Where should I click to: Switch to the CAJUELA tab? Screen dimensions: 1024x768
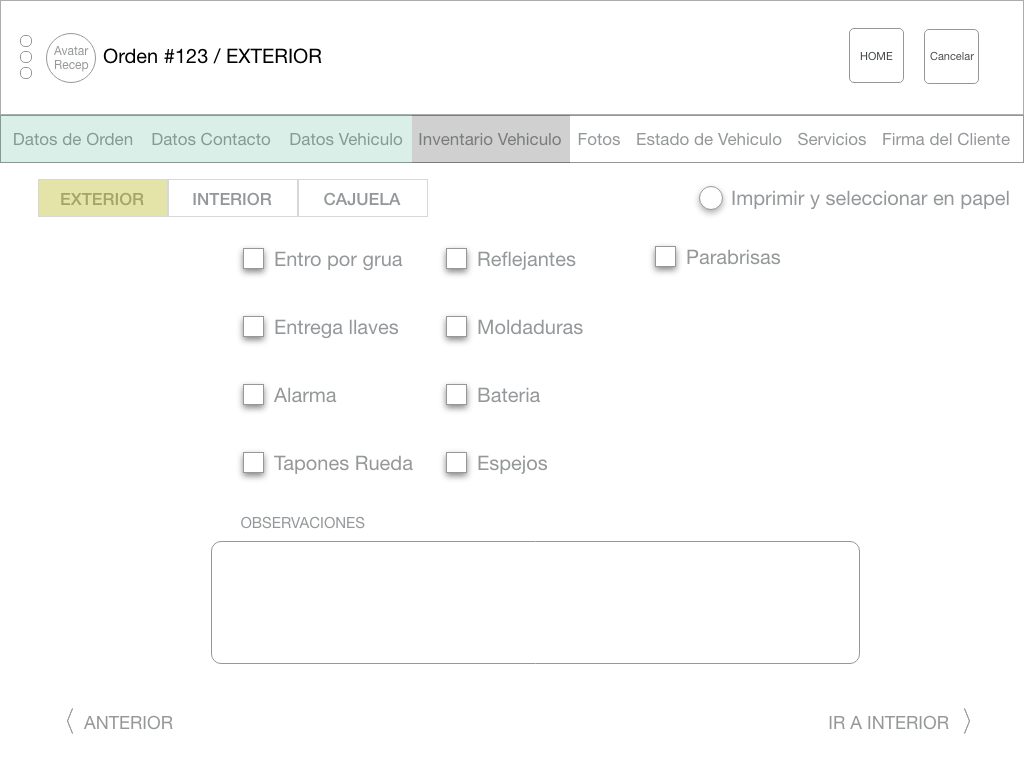362,199
